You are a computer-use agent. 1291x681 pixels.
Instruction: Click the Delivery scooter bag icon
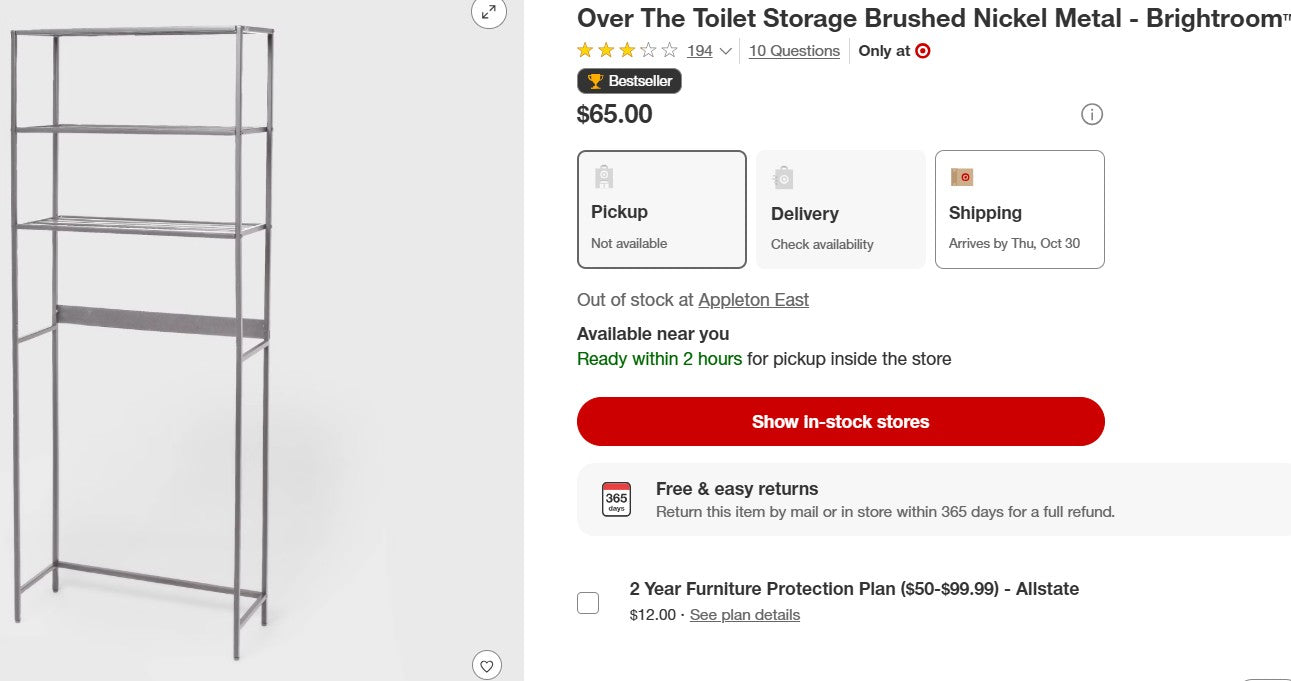[x=783, y=176]
